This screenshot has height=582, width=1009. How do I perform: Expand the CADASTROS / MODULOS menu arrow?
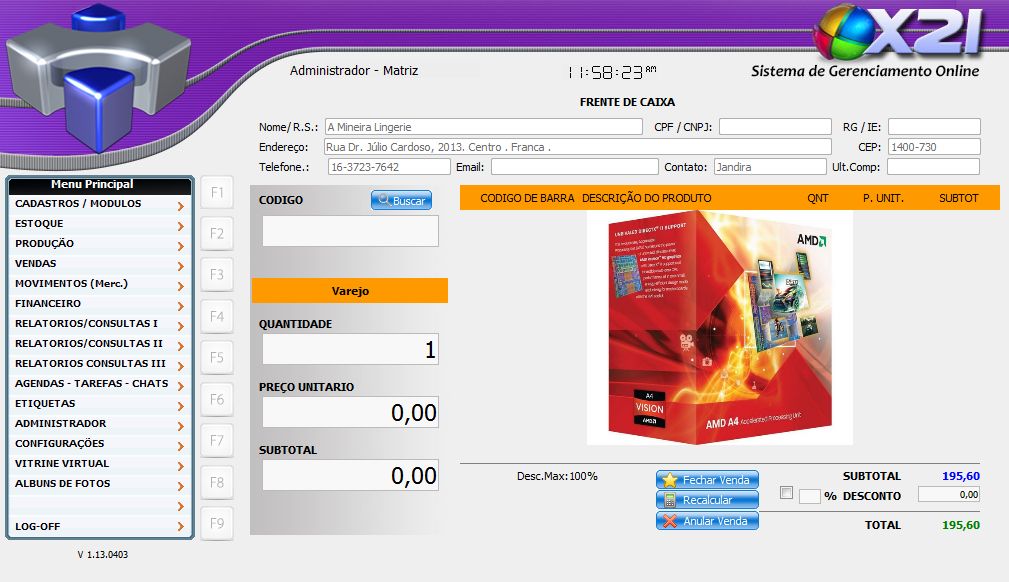[180, 205]
